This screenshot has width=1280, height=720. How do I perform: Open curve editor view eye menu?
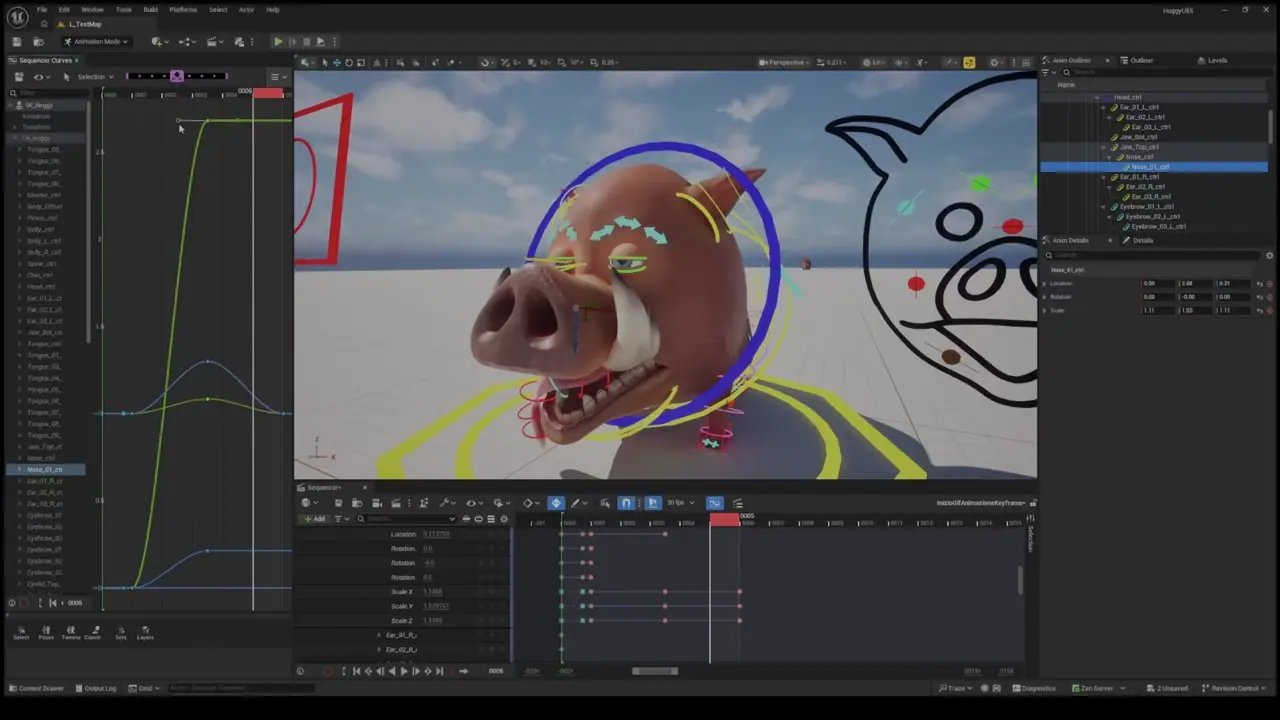40,77
